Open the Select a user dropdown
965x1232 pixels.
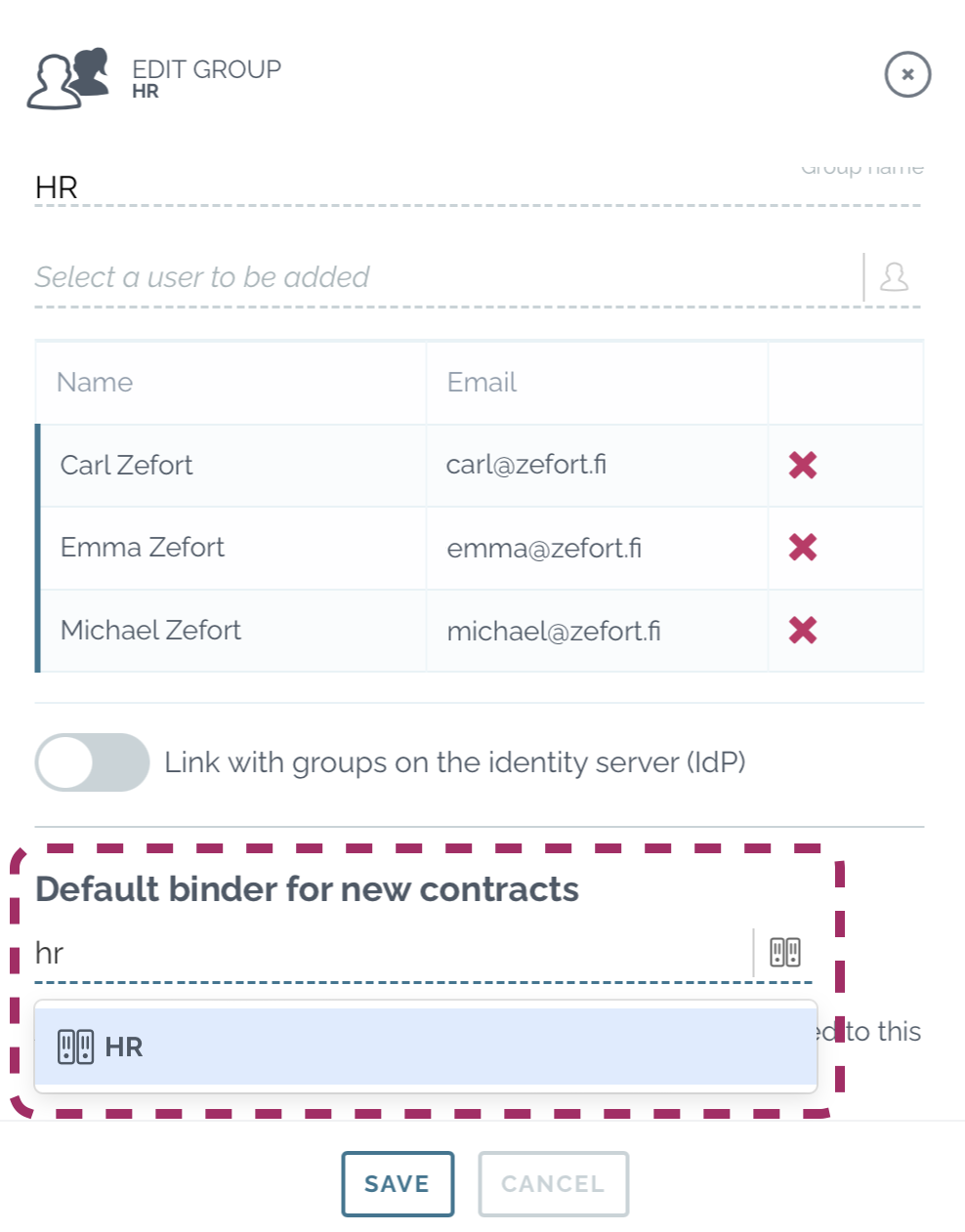click(448, 277)
